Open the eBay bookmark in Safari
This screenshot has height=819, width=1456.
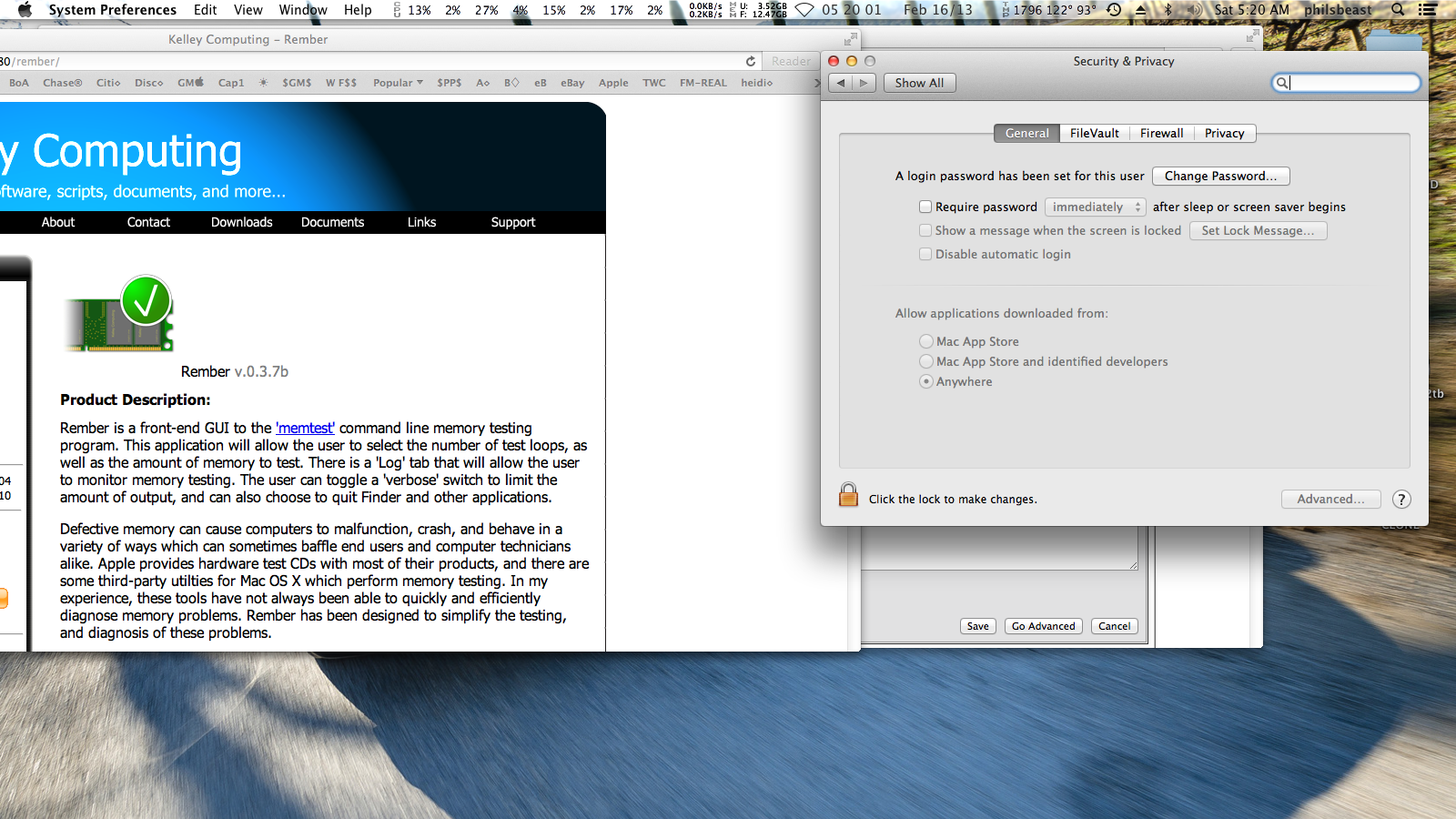tap(572, 83)
